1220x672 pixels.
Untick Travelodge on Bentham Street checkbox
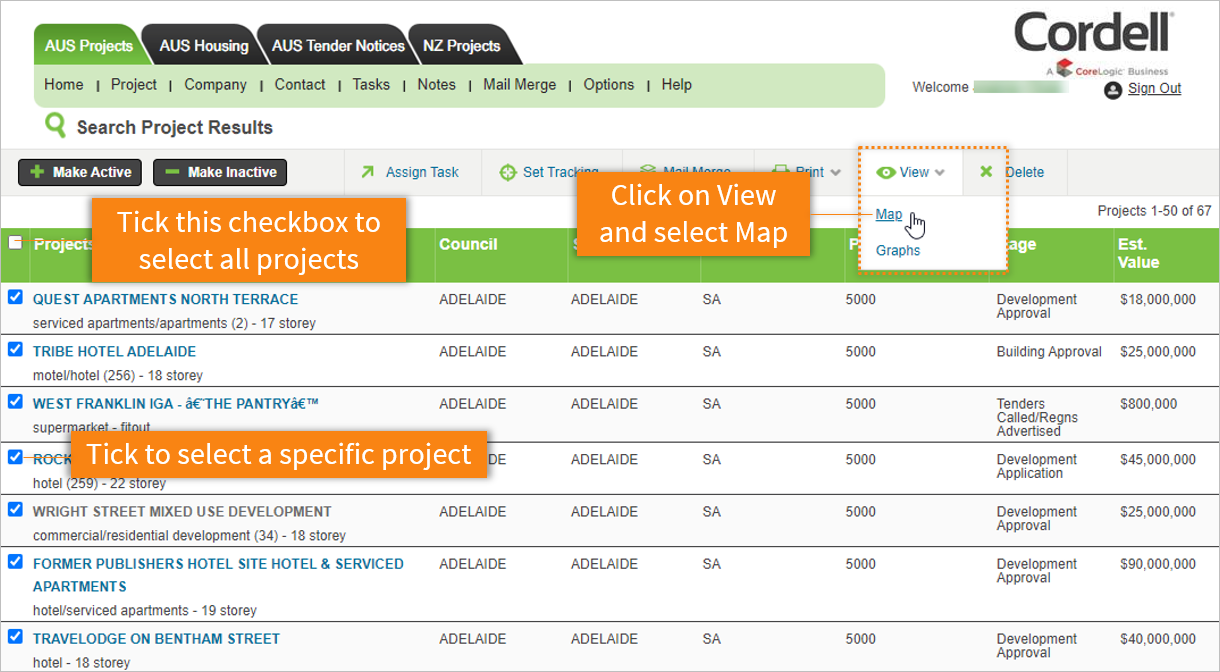point(15,636)
